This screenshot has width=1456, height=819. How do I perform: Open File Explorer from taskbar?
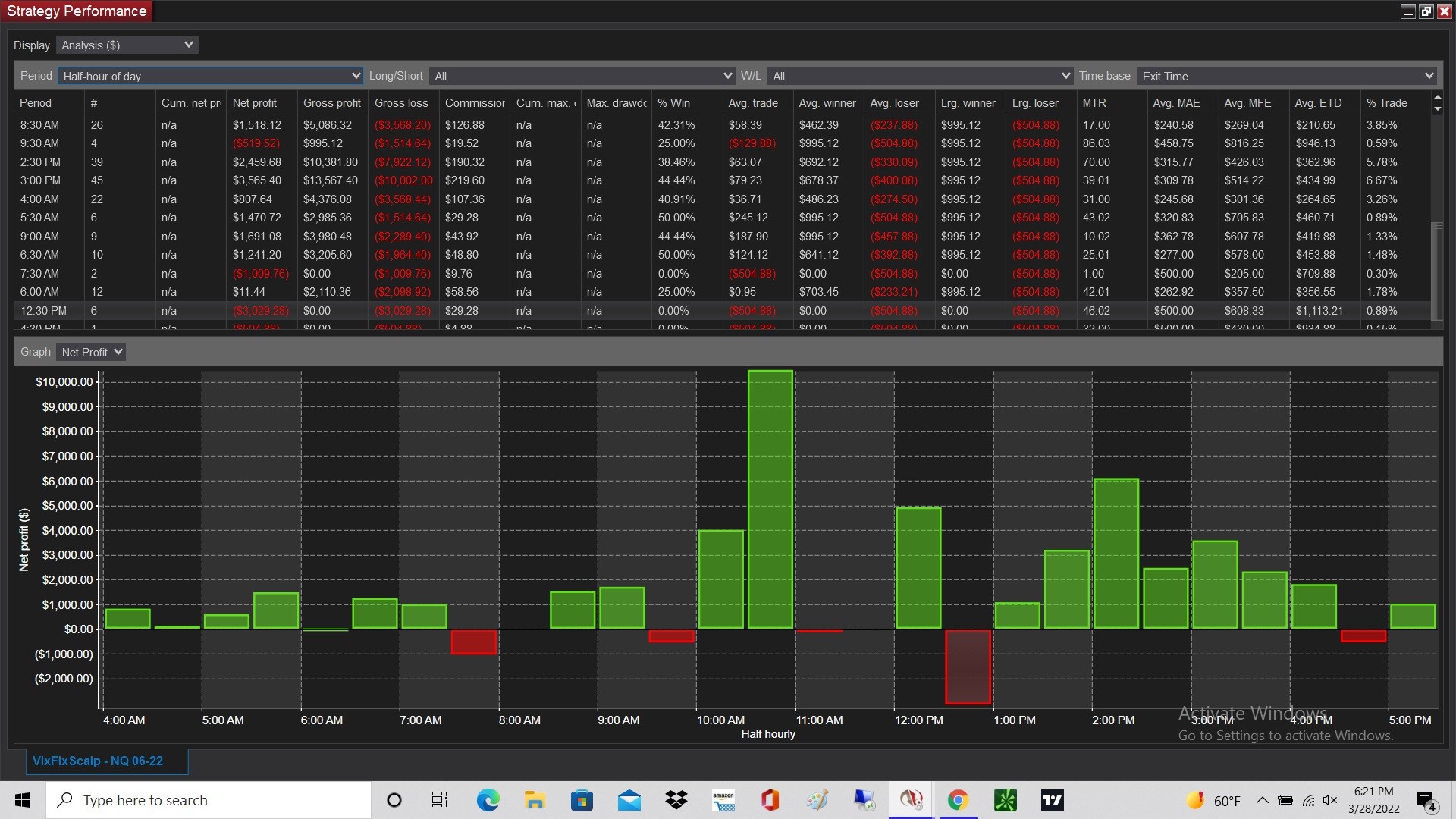tap(535, 800)
